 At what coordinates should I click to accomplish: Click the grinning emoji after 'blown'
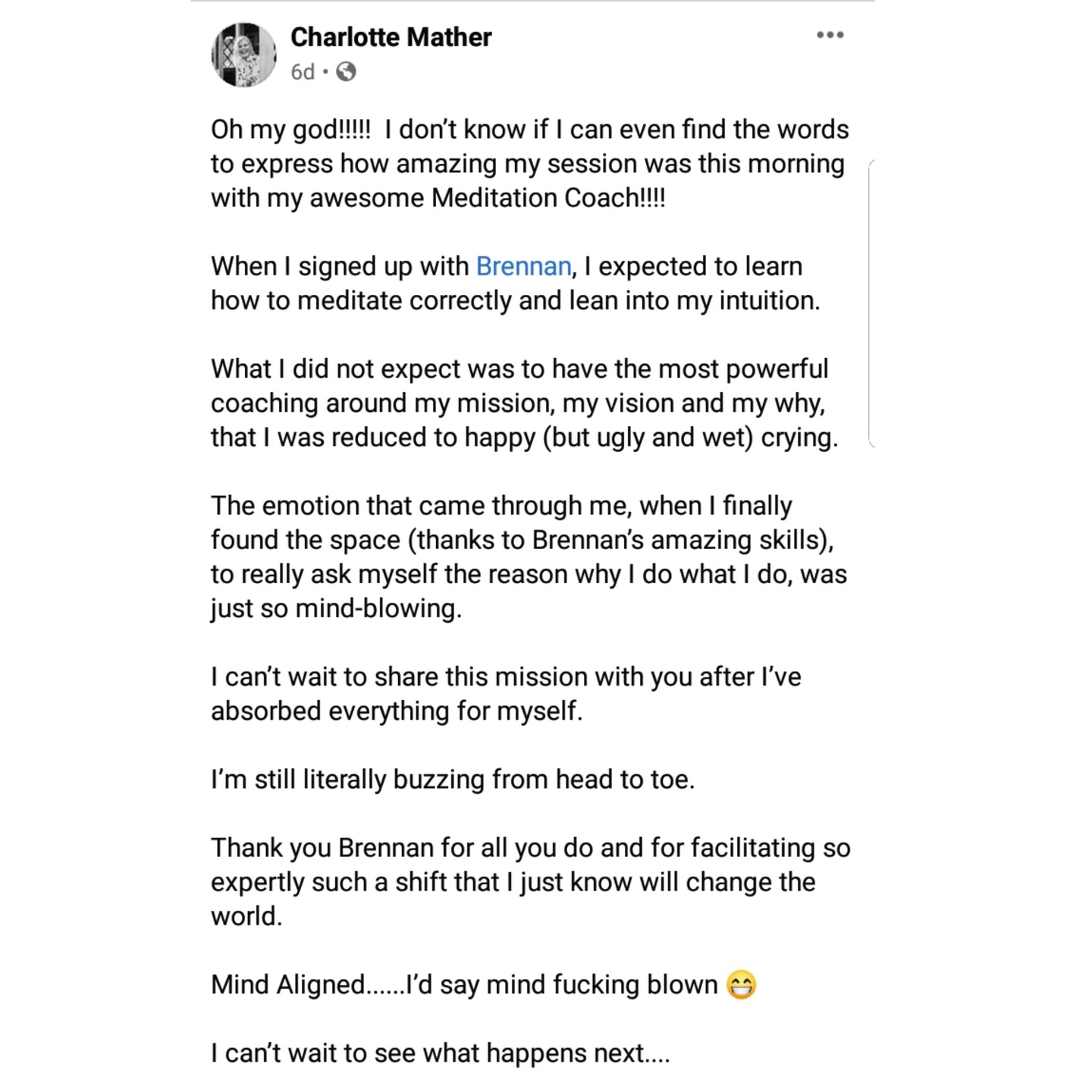[x=741, y=985]
